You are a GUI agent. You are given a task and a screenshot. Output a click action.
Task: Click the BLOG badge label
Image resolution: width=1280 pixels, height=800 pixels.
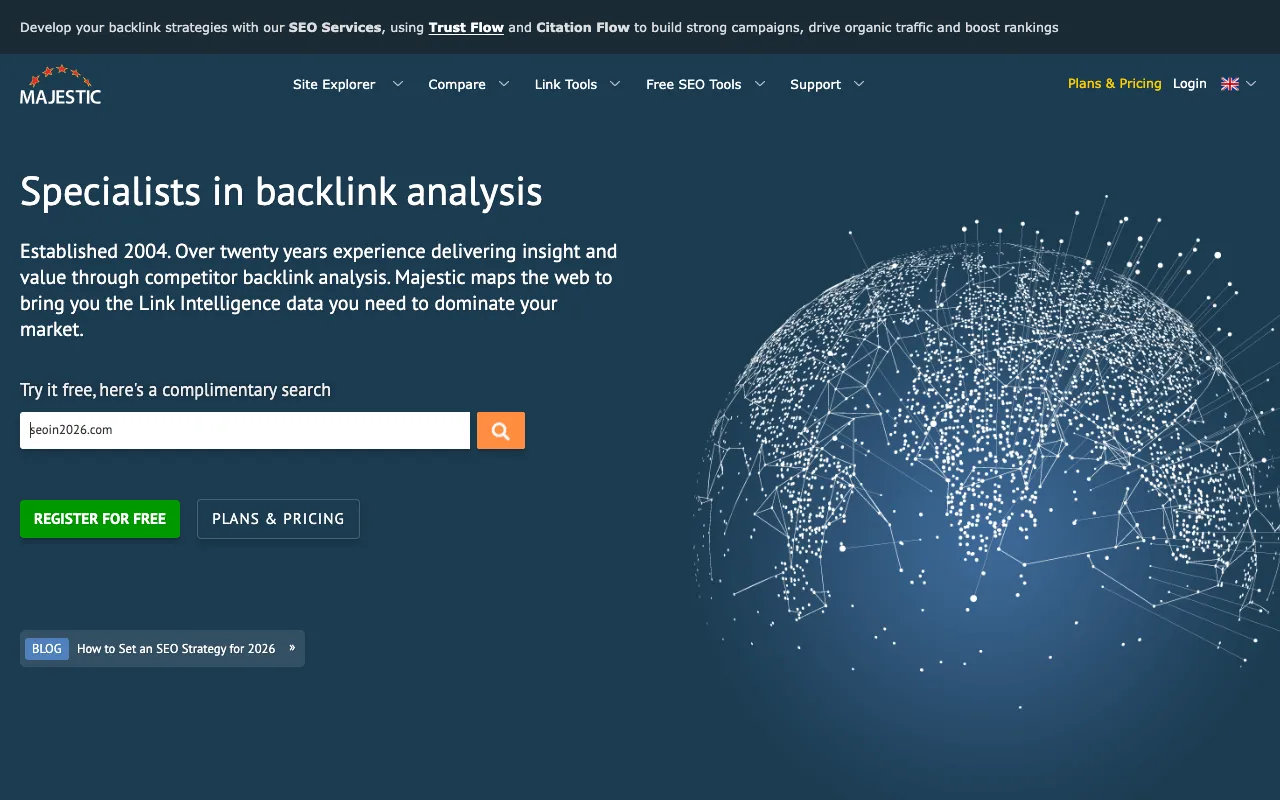[46, 648]
